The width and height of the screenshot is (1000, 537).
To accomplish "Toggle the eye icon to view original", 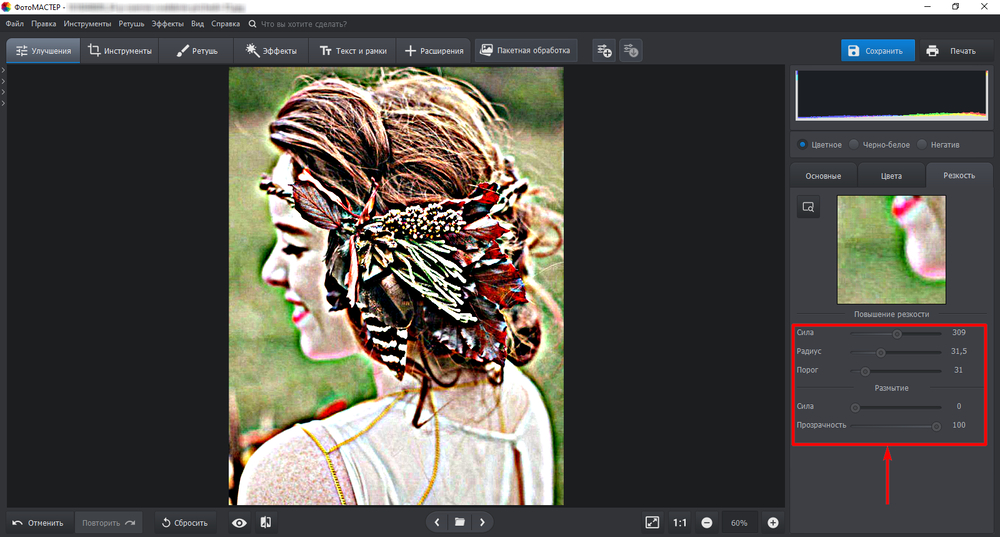I will [239, 522].
